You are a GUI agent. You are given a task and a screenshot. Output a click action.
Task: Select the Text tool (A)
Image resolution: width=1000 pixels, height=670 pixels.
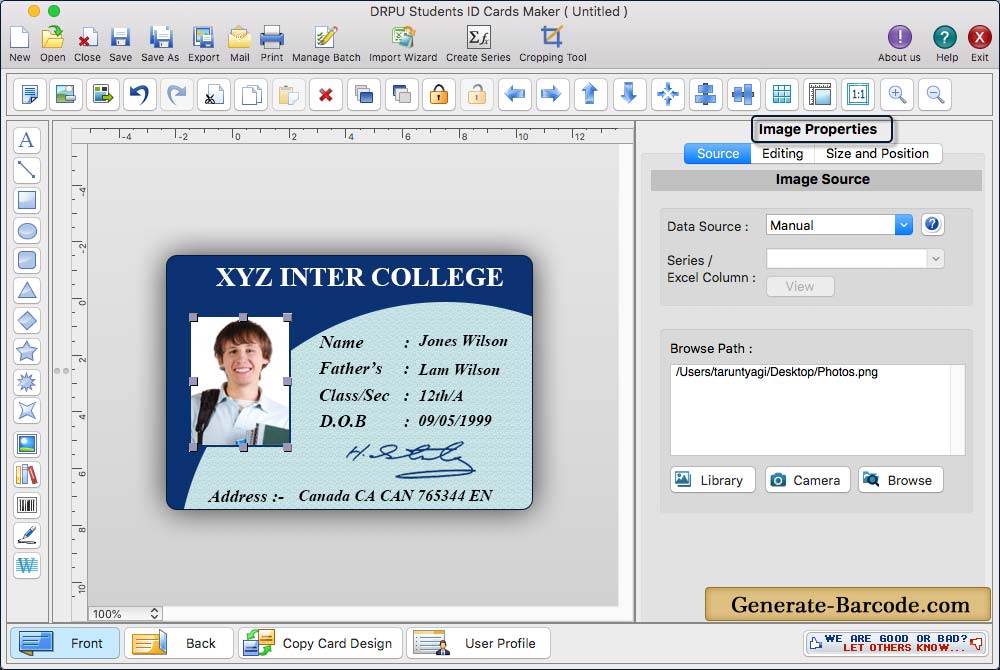[27, 140]
